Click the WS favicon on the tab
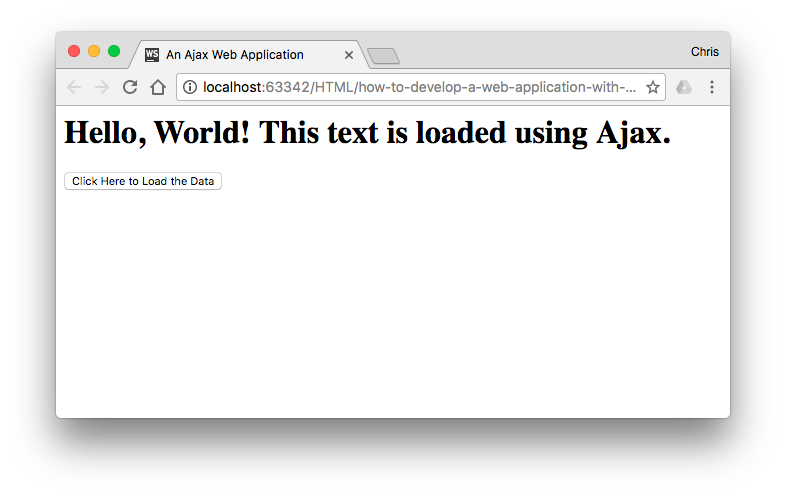The width and height of the screenshot is (786, 498). [x=152, y=55]
